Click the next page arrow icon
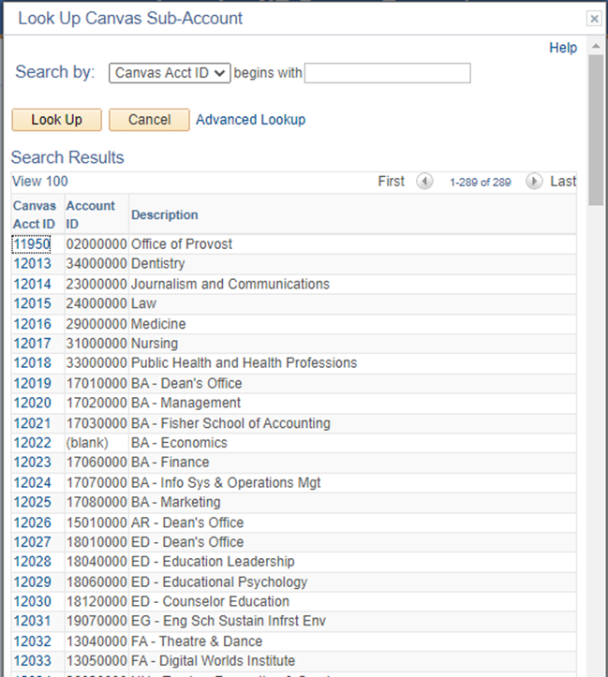This screenshot has width=608, height=677. [534, 182]
